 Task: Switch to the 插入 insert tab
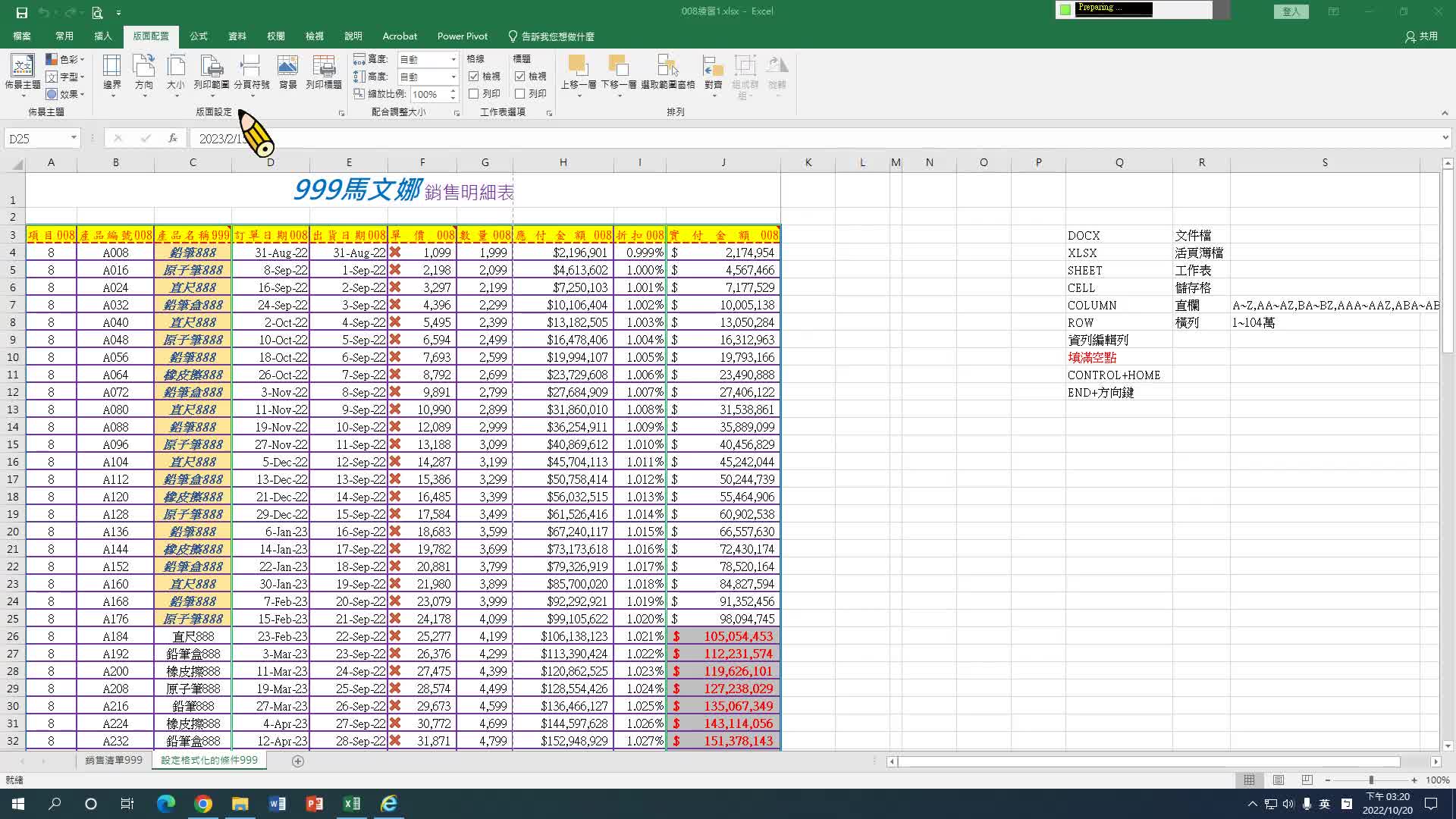tap(103, 36)
